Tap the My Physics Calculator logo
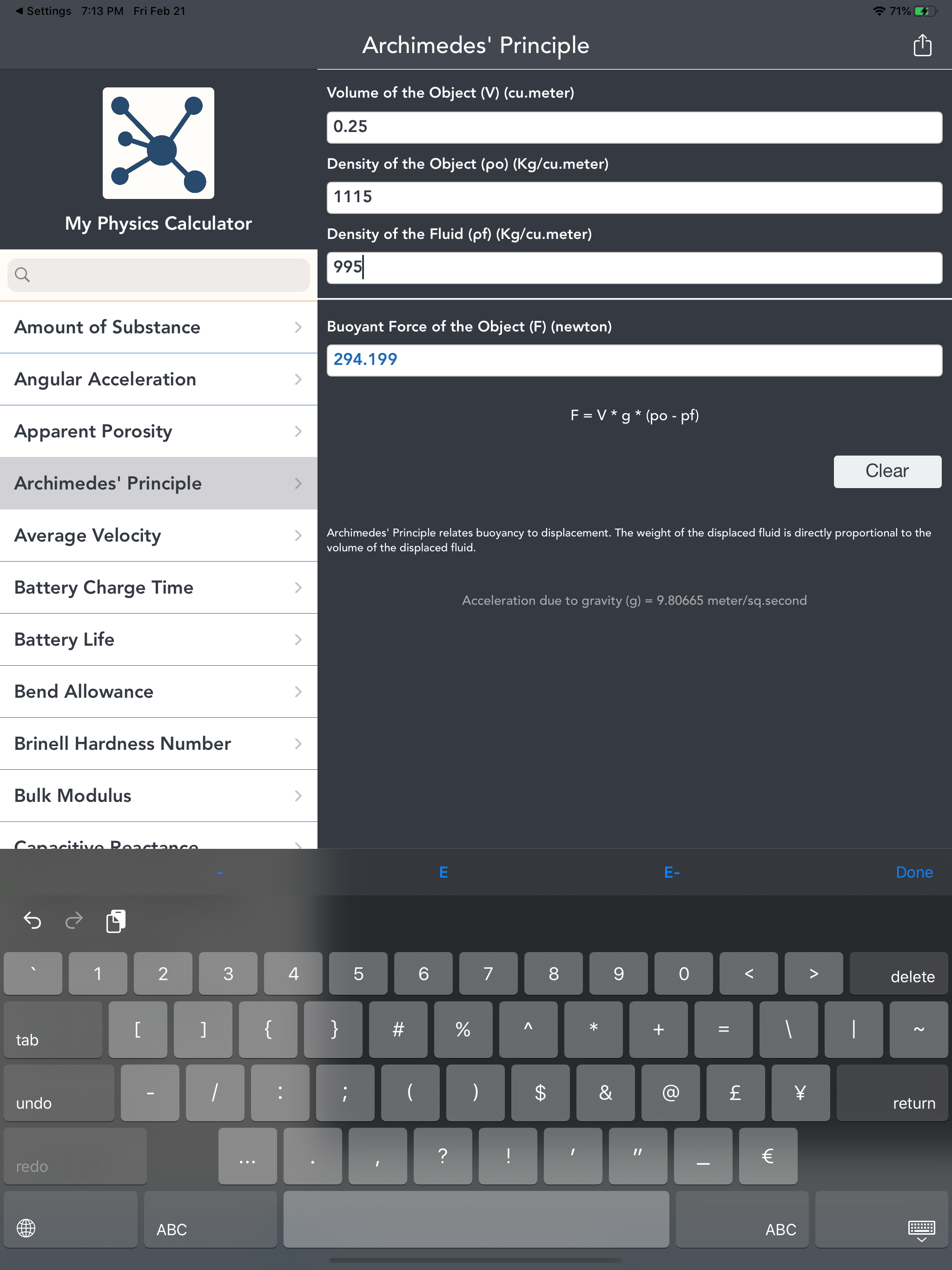The height and width of the screenshot is (1270, 952). click(x=159, y=143)
